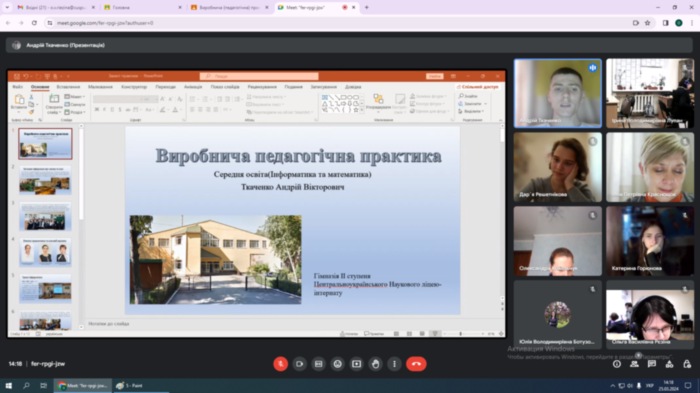Open the Переходи ribbon tab
Viewport: 700px width, 393px height.
pyautogui.click(x=166, y=87)
